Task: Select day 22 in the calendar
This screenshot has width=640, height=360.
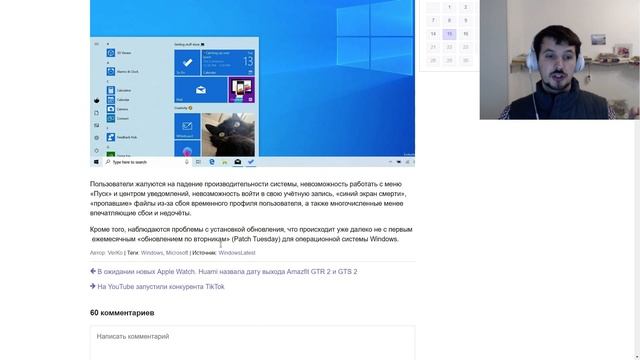Action: 449,47
